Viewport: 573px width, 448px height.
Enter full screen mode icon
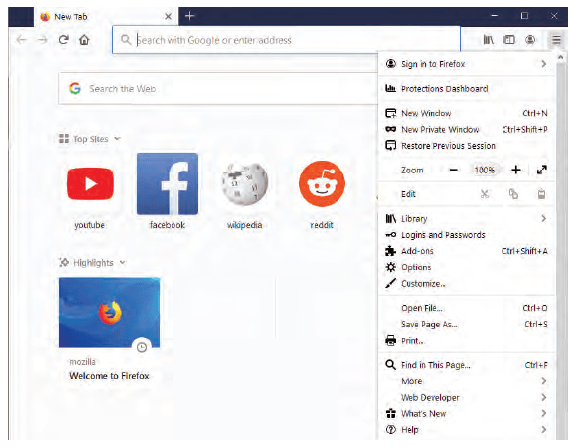(542, 170)
